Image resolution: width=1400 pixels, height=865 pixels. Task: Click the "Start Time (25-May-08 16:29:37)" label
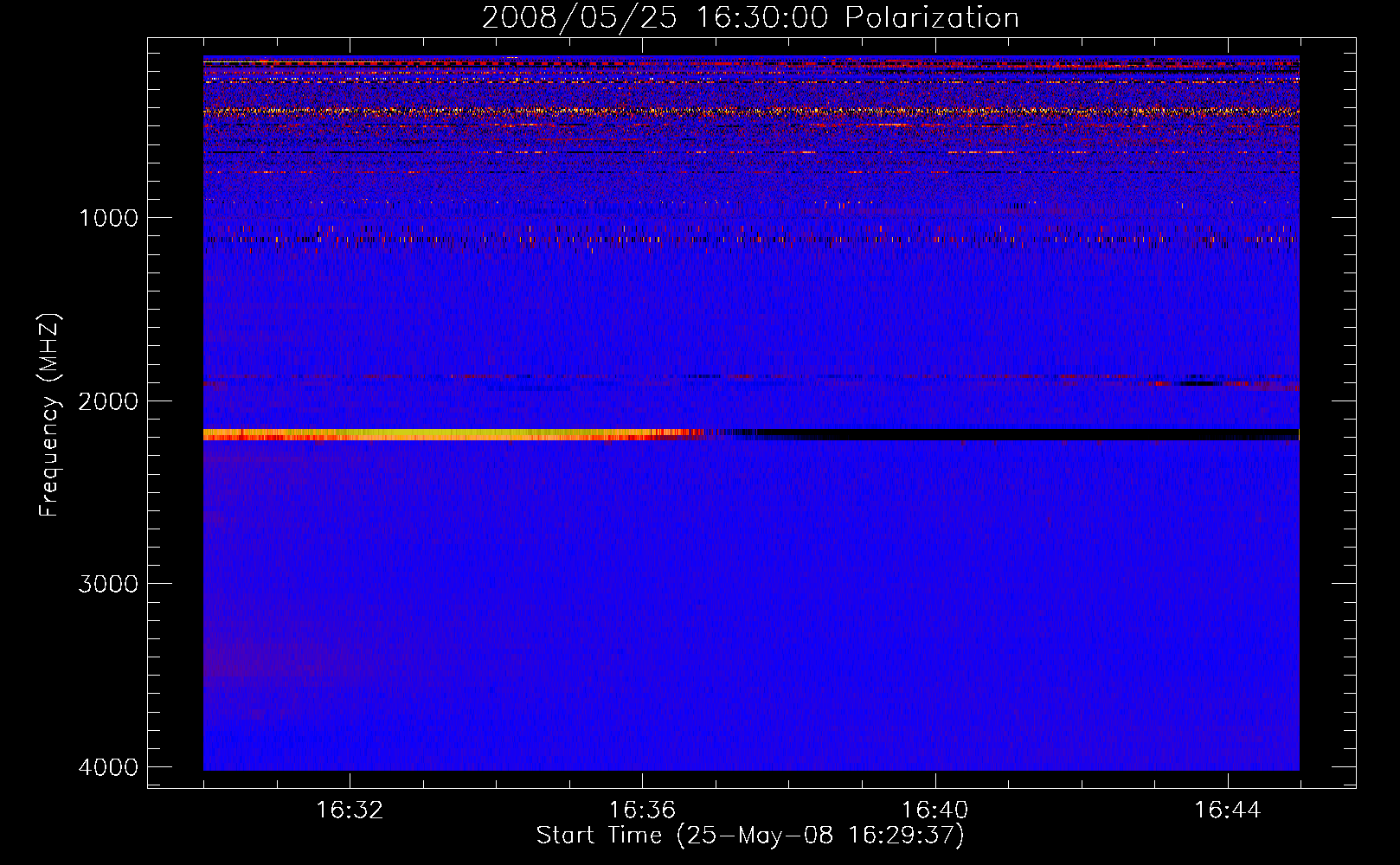pyautogui.click(x=750, y=836)
